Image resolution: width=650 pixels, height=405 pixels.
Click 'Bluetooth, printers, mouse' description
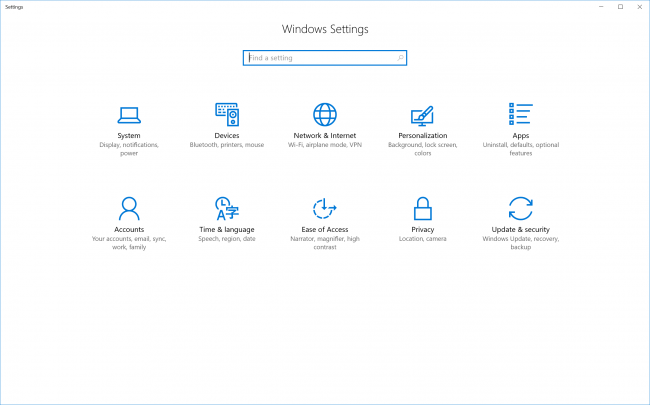click(227, 145)
